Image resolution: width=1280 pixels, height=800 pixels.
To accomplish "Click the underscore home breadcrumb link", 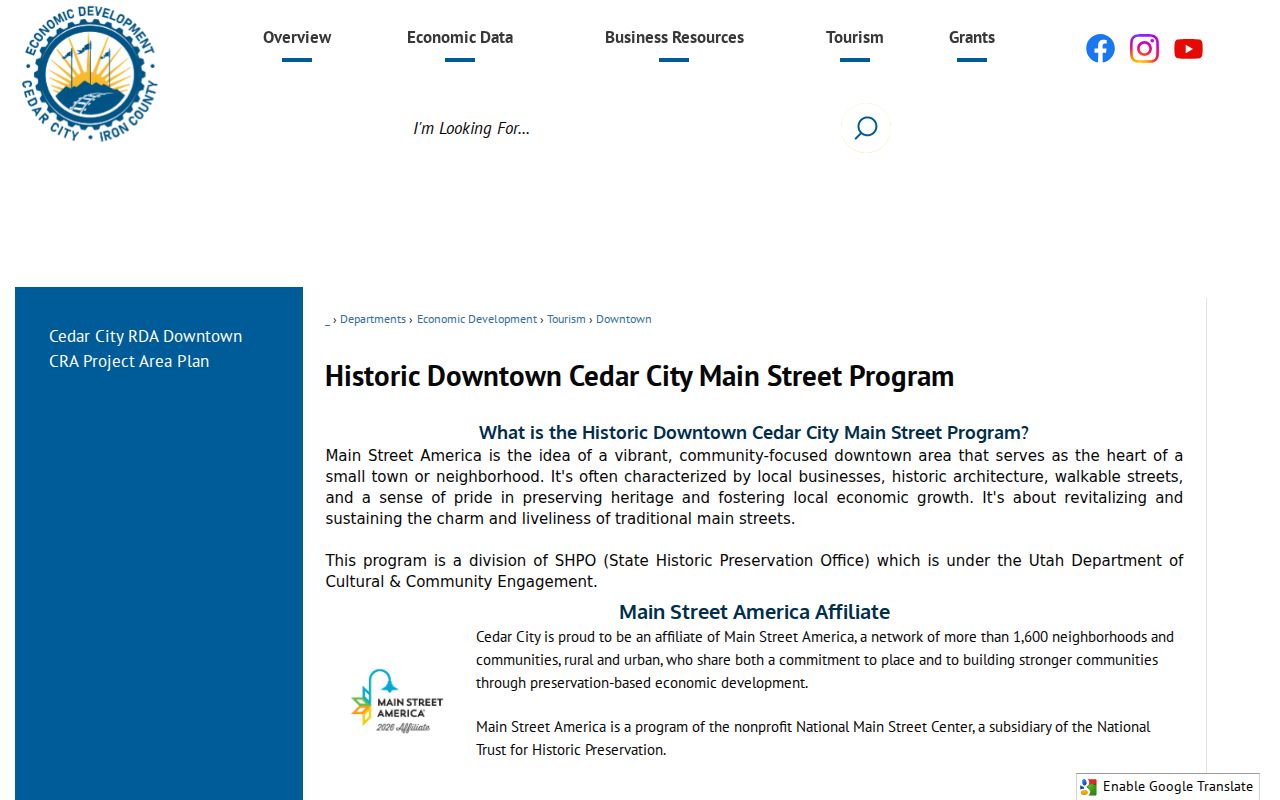I will (328, 320).
